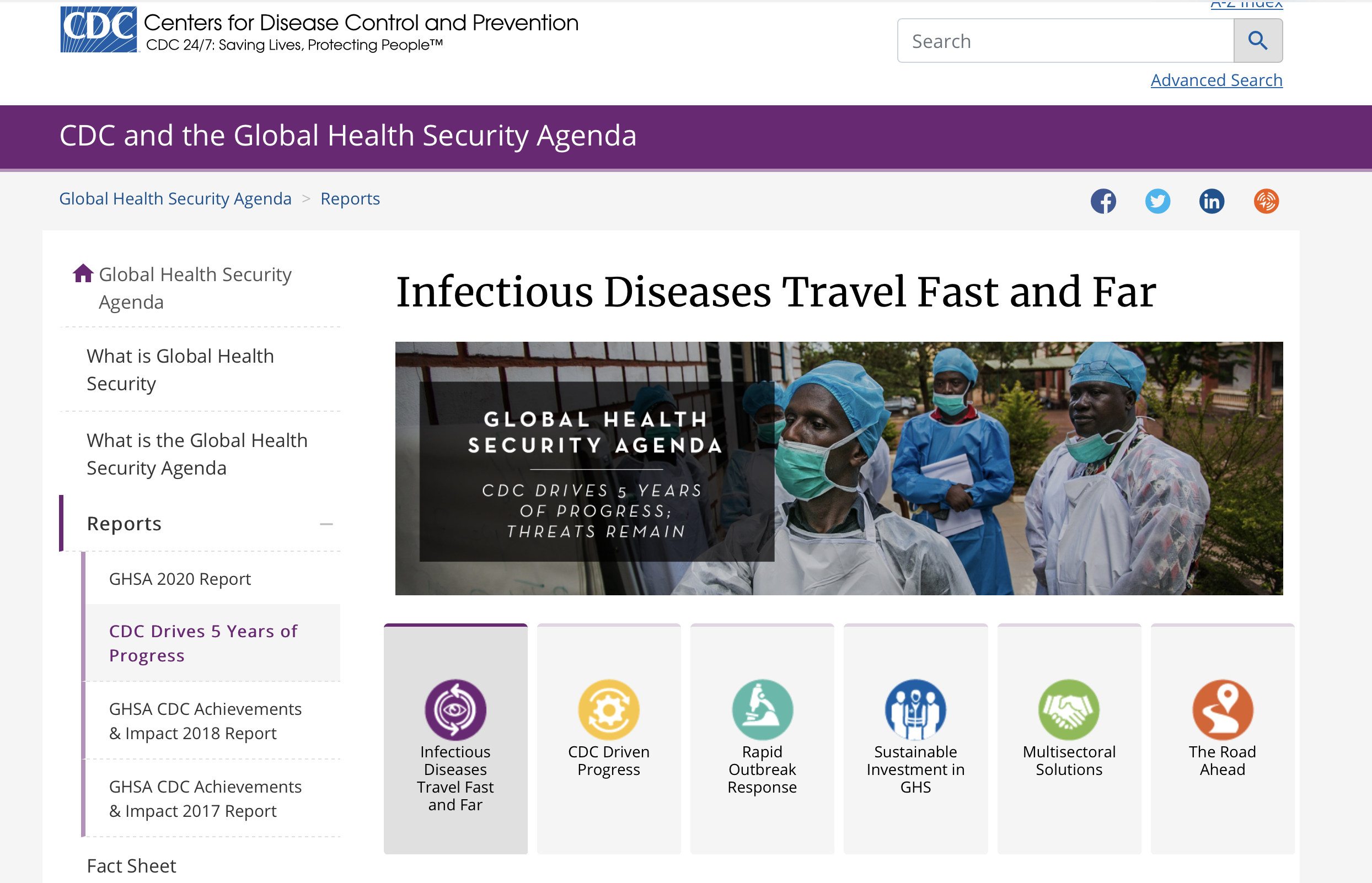Click the magnifier search button
The image size is (1372, 883).
coord(1258,41)
